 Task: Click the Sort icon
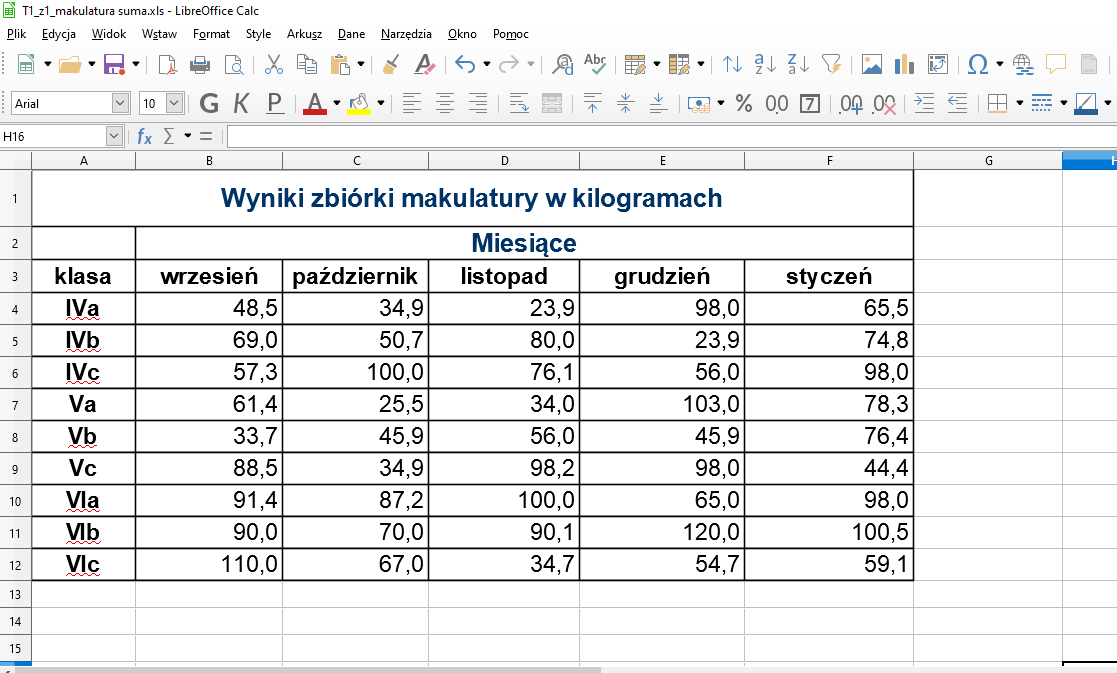[732, 65]
